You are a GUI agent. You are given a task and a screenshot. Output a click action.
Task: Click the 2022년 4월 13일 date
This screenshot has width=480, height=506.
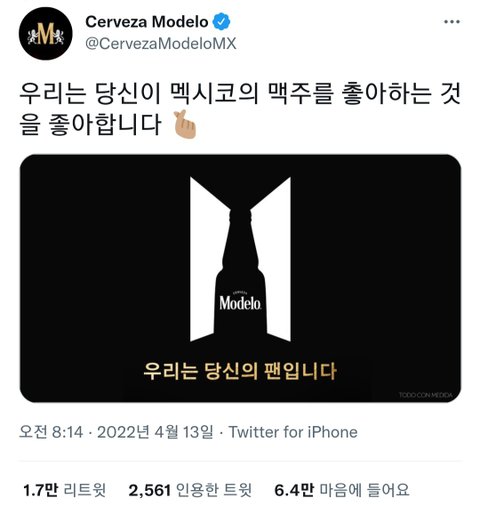[x=155, y=432]
